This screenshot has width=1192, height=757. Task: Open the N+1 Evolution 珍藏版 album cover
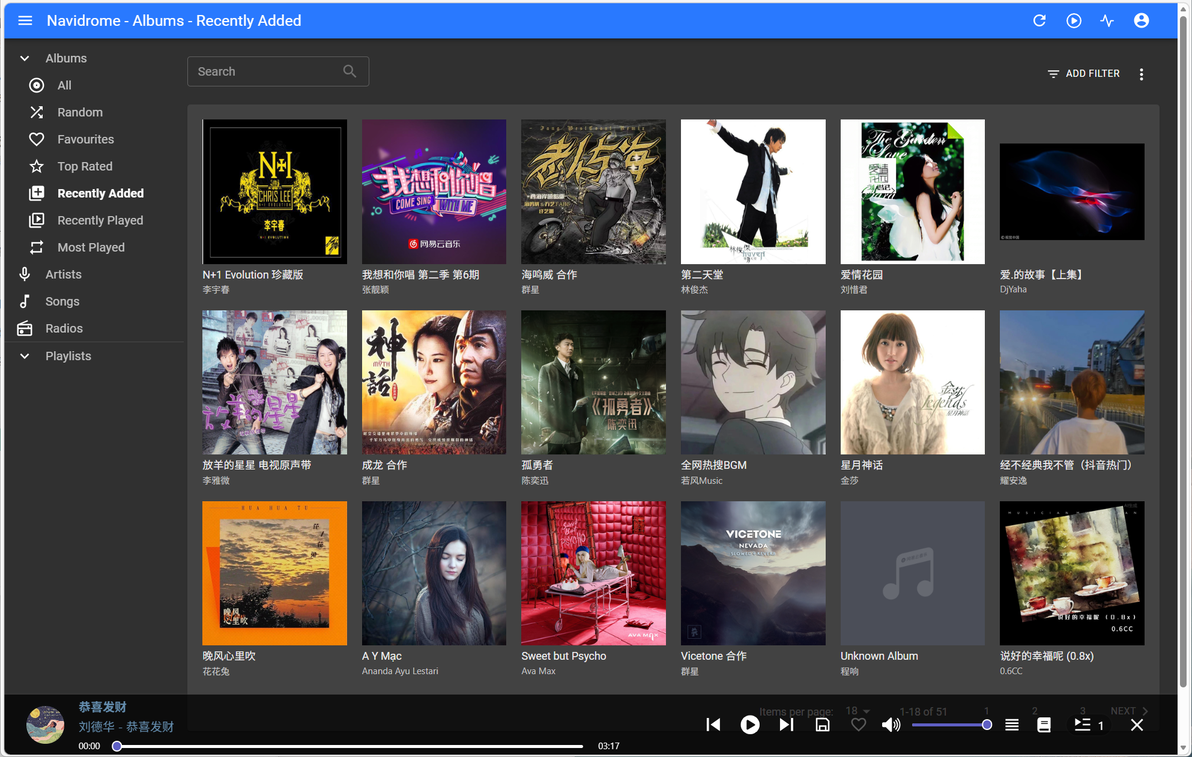(x=274, y=192)
